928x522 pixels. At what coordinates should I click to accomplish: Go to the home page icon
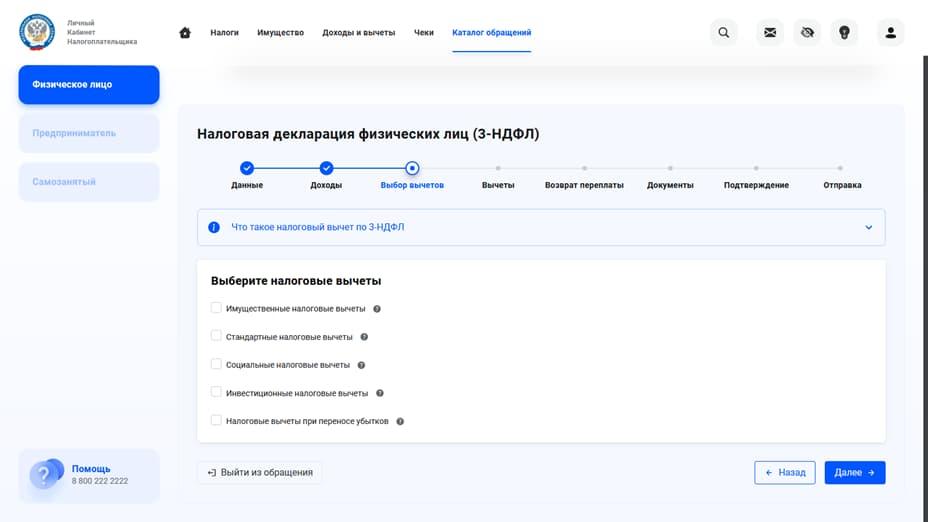click(185, 33)
